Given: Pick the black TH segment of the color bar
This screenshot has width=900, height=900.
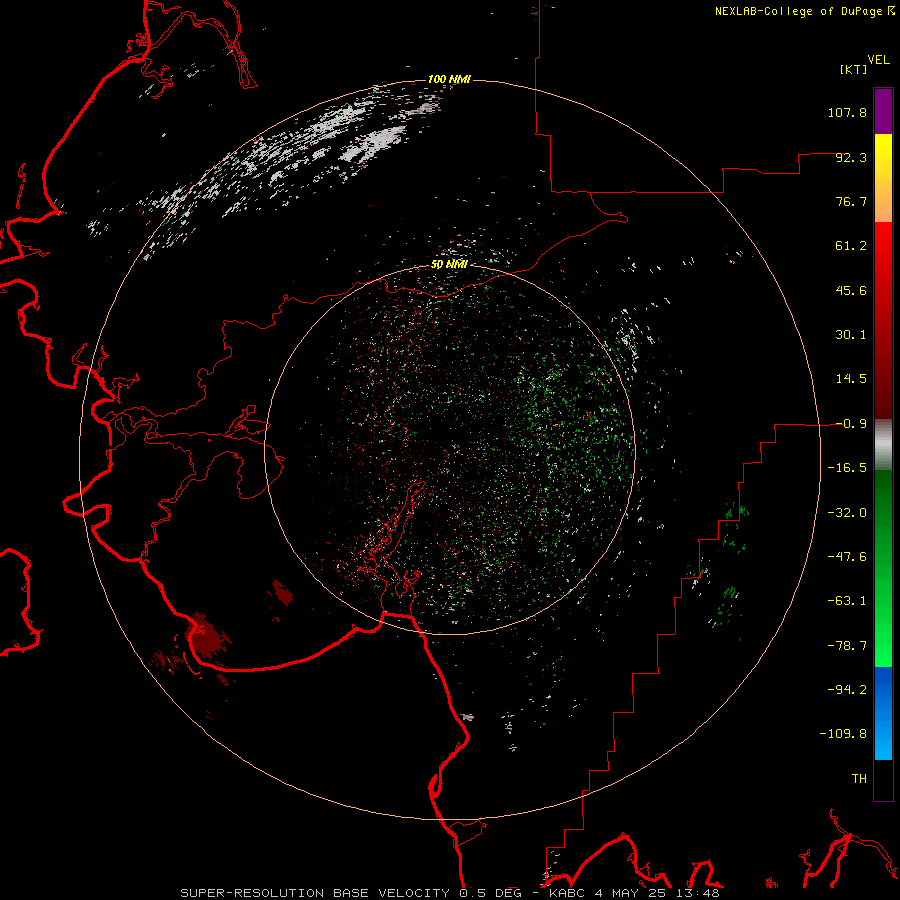Looking at the screenshot, I should pos(883,779).
